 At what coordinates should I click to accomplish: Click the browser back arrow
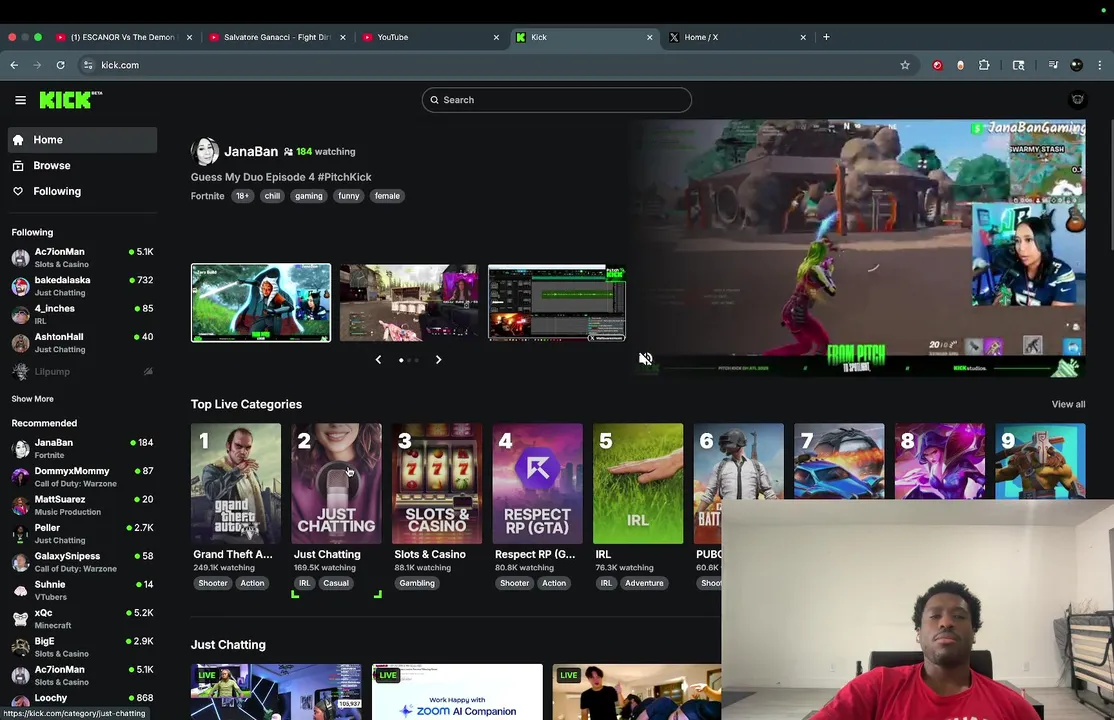(x=14, y=65)
